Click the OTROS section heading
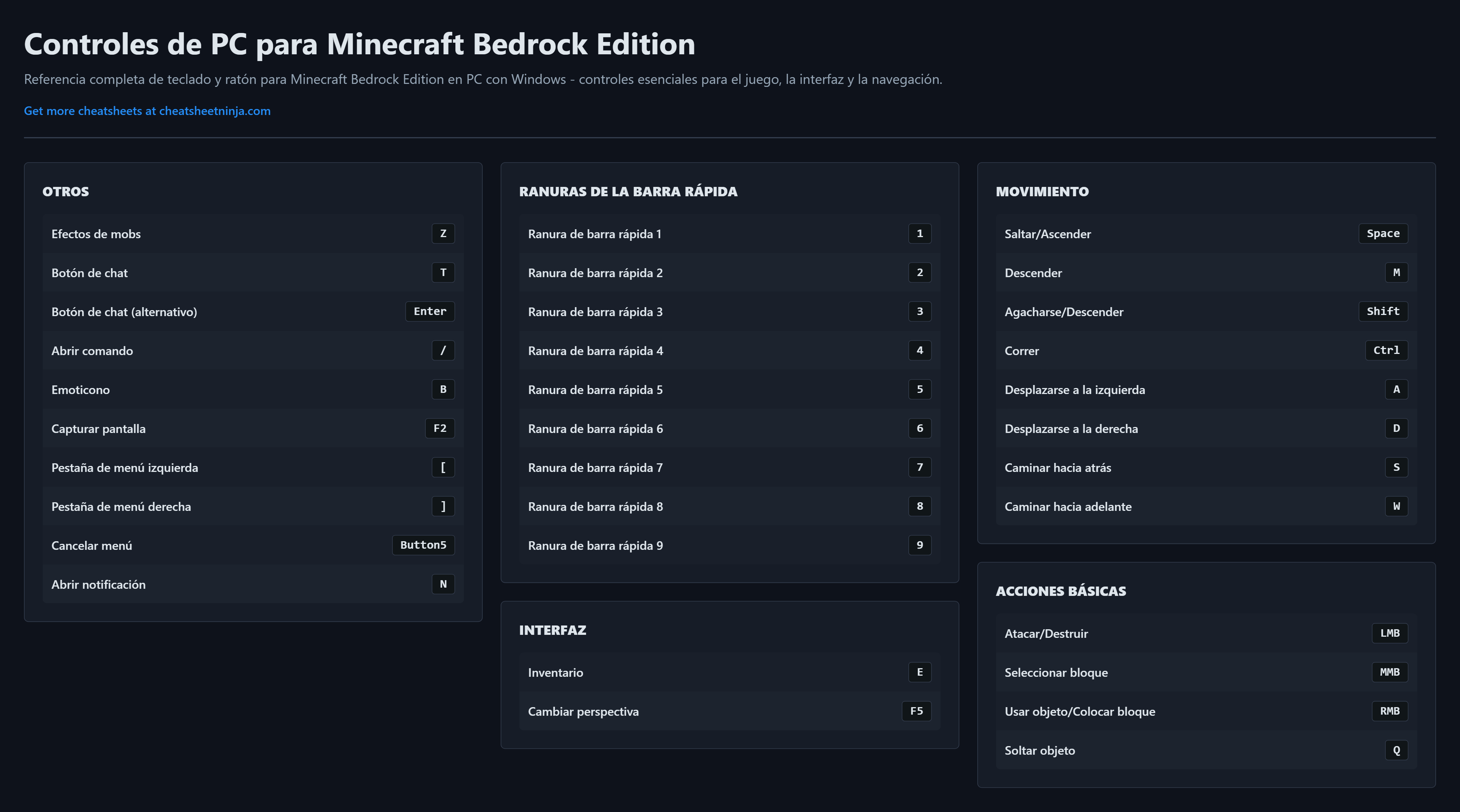This screenshot has width=1460, height=812. (66, 191)
